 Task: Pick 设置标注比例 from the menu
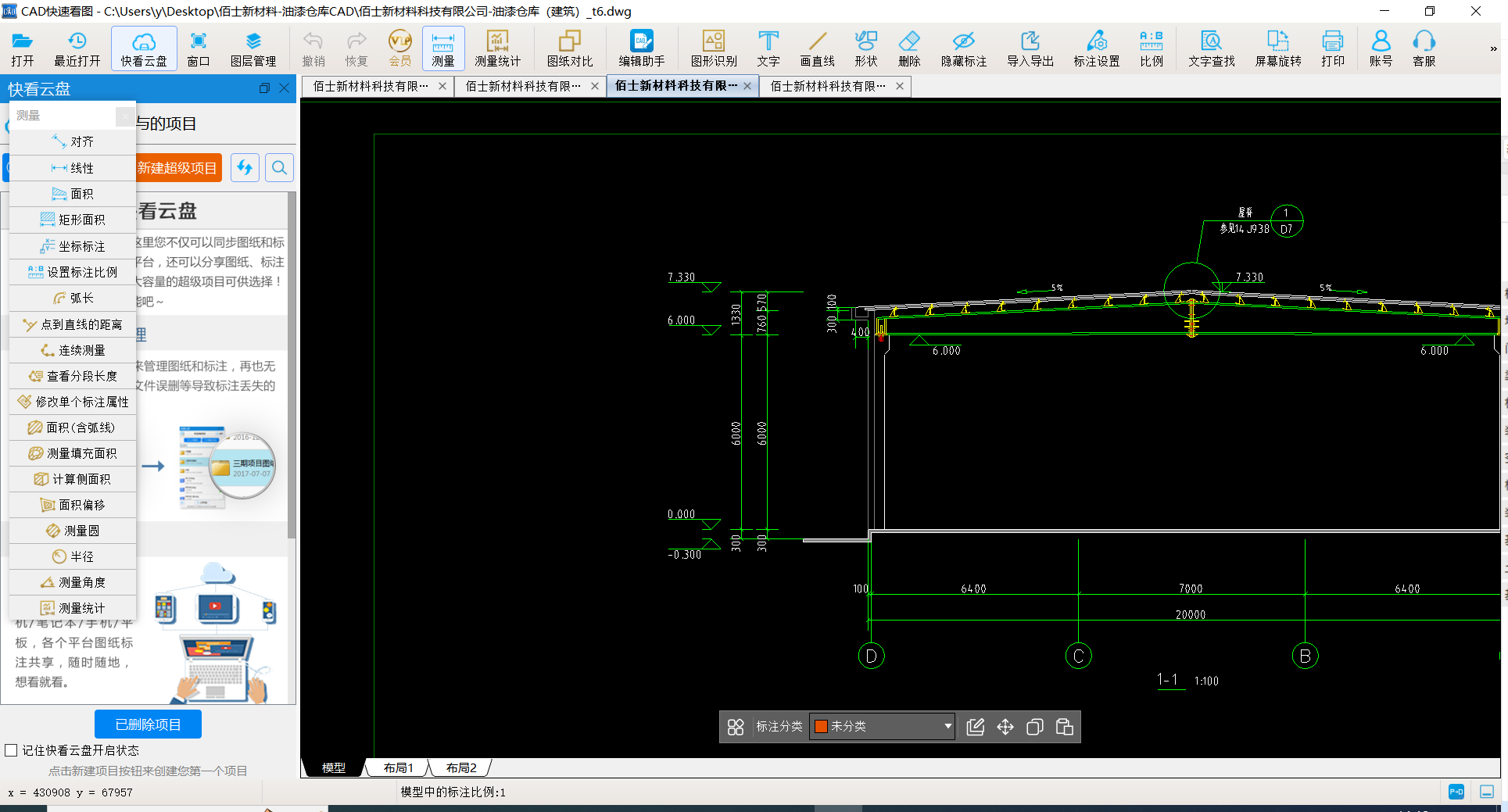tap(73, 272)
